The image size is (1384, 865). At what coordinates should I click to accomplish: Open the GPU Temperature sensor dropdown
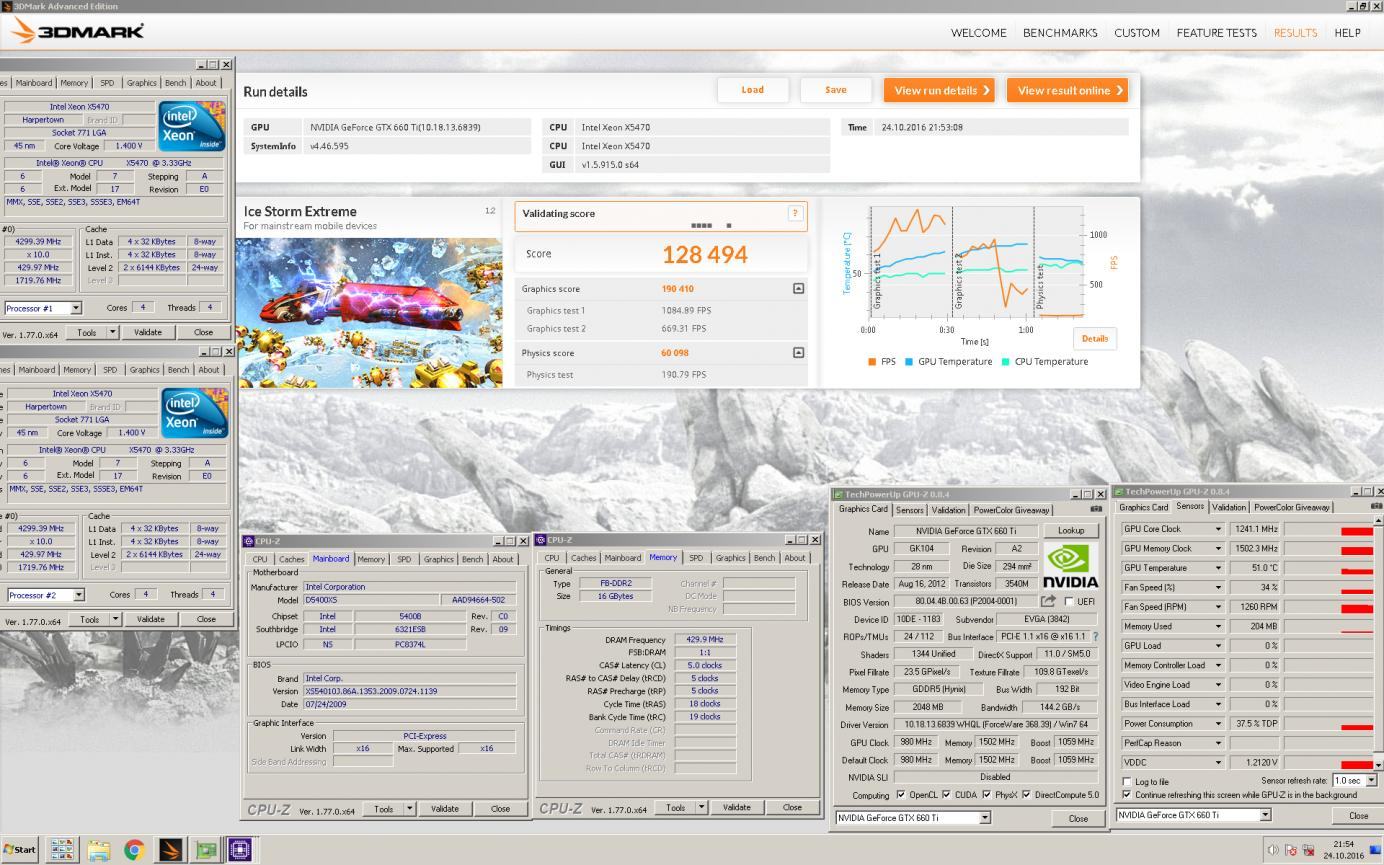[1218, 568]
